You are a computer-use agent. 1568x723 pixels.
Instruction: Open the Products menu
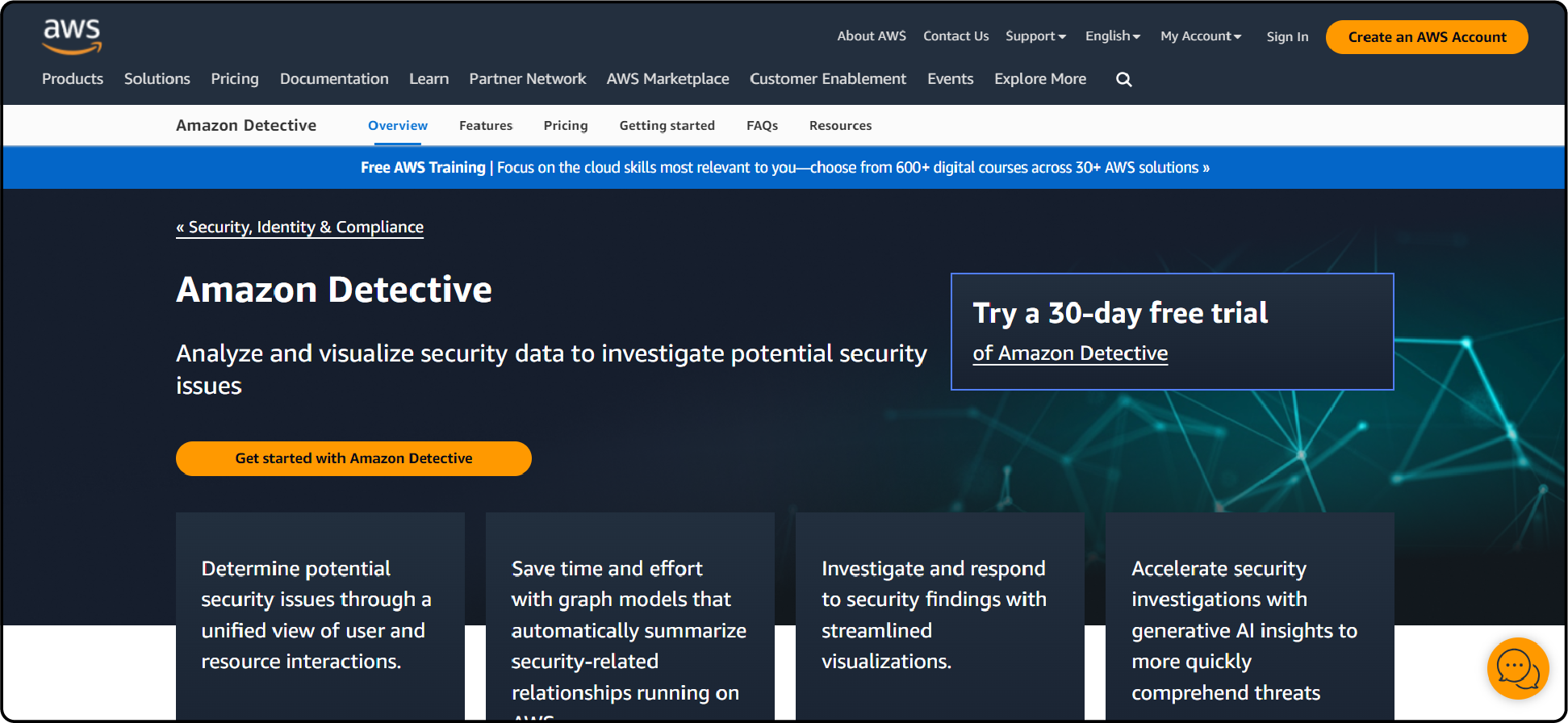point(73,79)
